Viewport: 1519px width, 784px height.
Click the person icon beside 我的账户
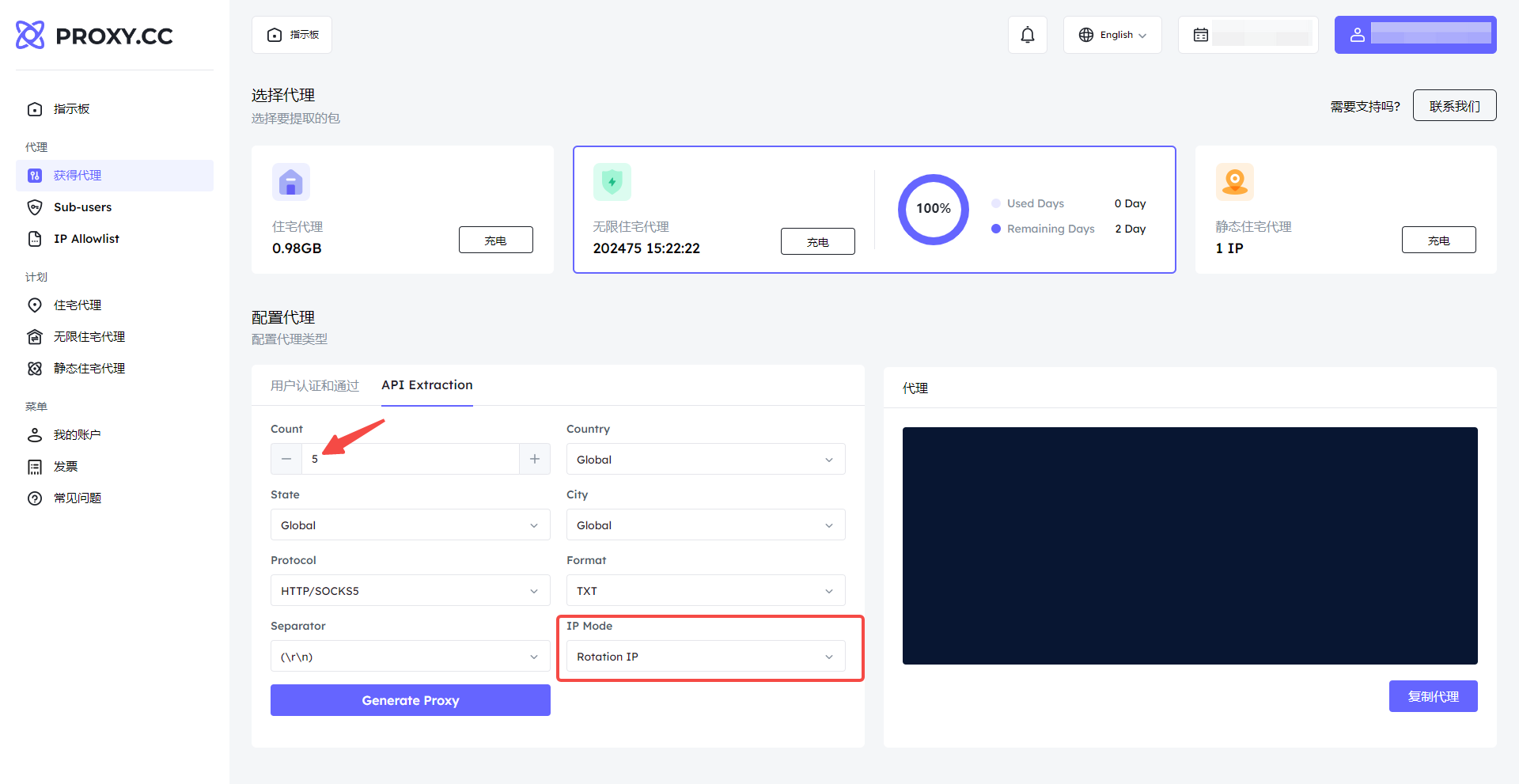35,435
